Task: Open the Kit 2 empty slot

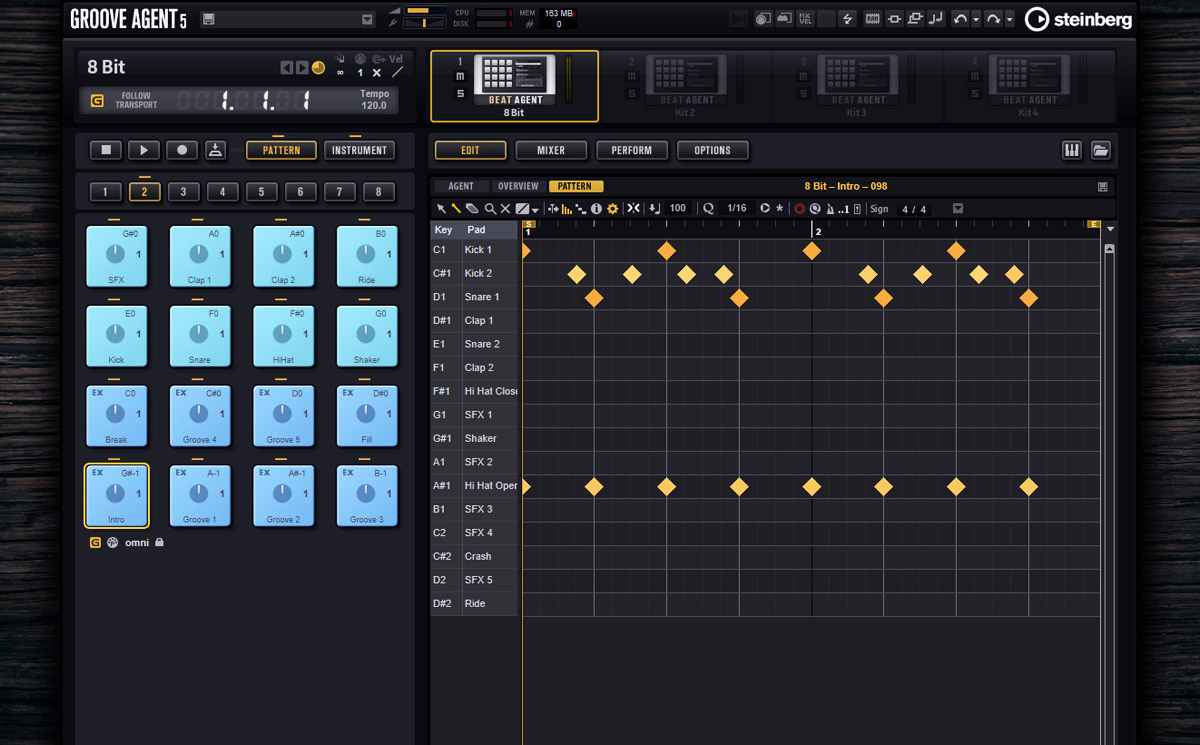Action: 685,86
